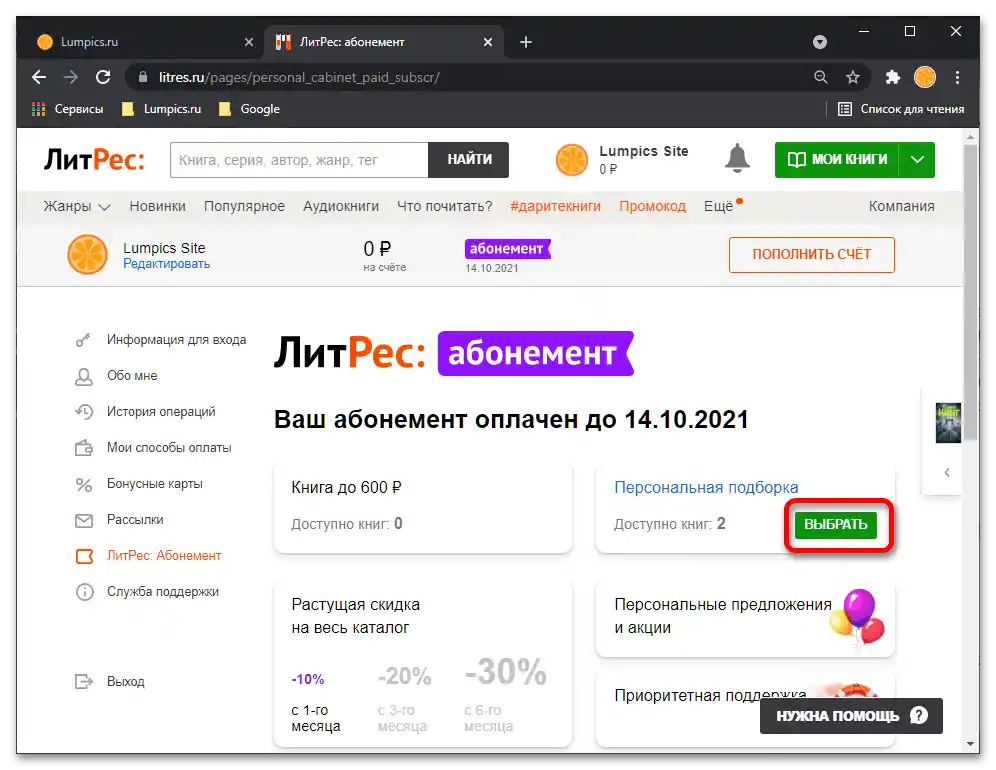Collapse the side panel with the chevron arrow
This screenshot has height=770, width=996.
(x=946, y=473)
